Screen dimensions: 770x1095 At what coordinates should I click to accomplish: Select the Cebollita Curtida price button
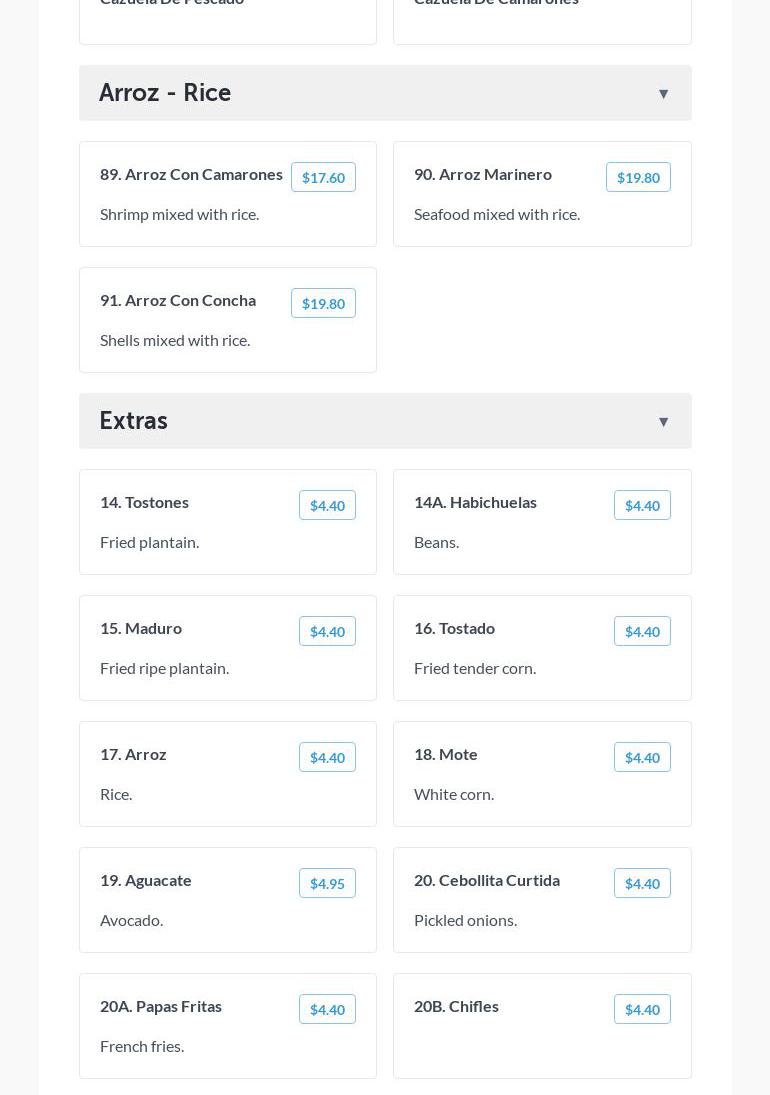(x=642, y=884)
